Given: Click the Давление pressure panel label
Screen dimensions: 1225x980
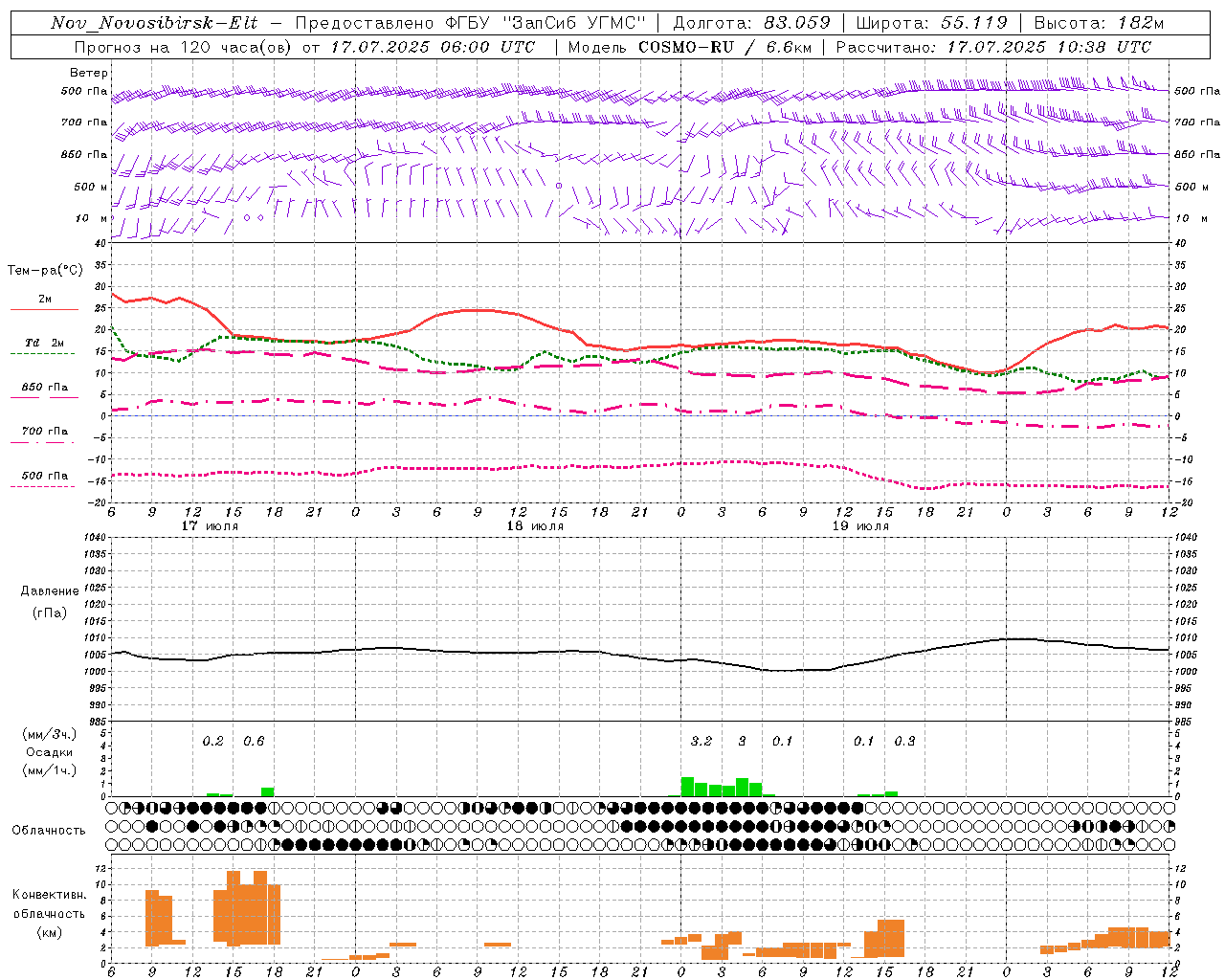Looking at the screenshot, I should click(x=50, y=591).
